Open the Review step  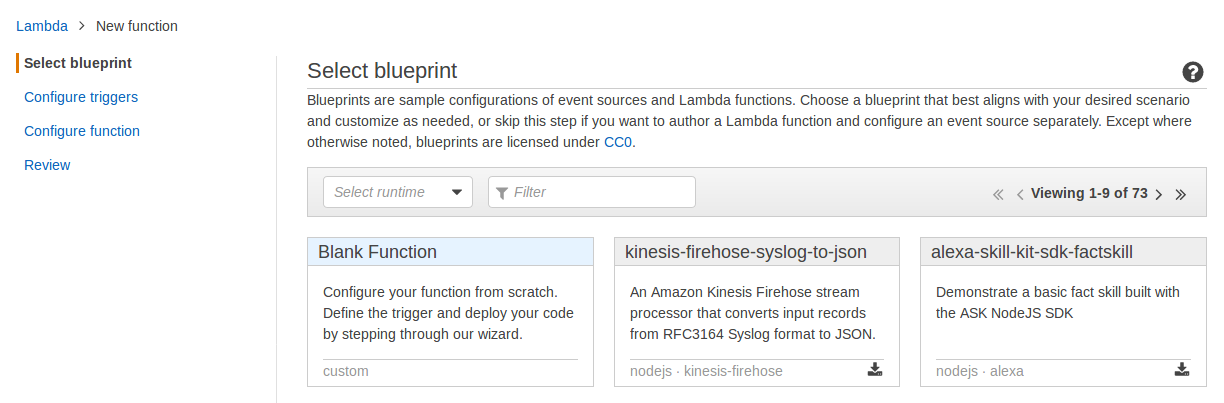click(x=47, y=165)
